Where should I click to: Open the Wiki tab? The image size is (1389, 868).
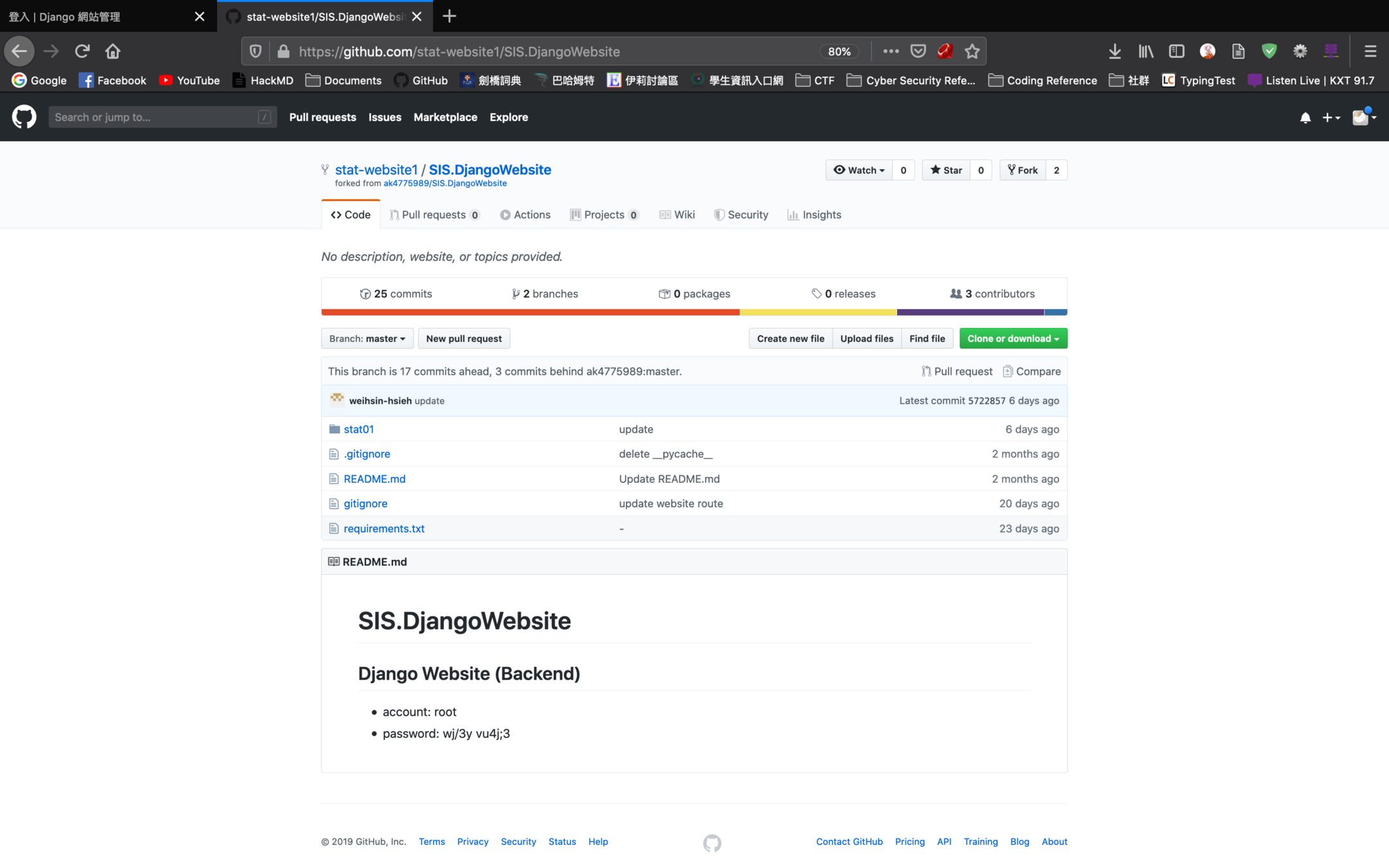(x=677, y=215)
